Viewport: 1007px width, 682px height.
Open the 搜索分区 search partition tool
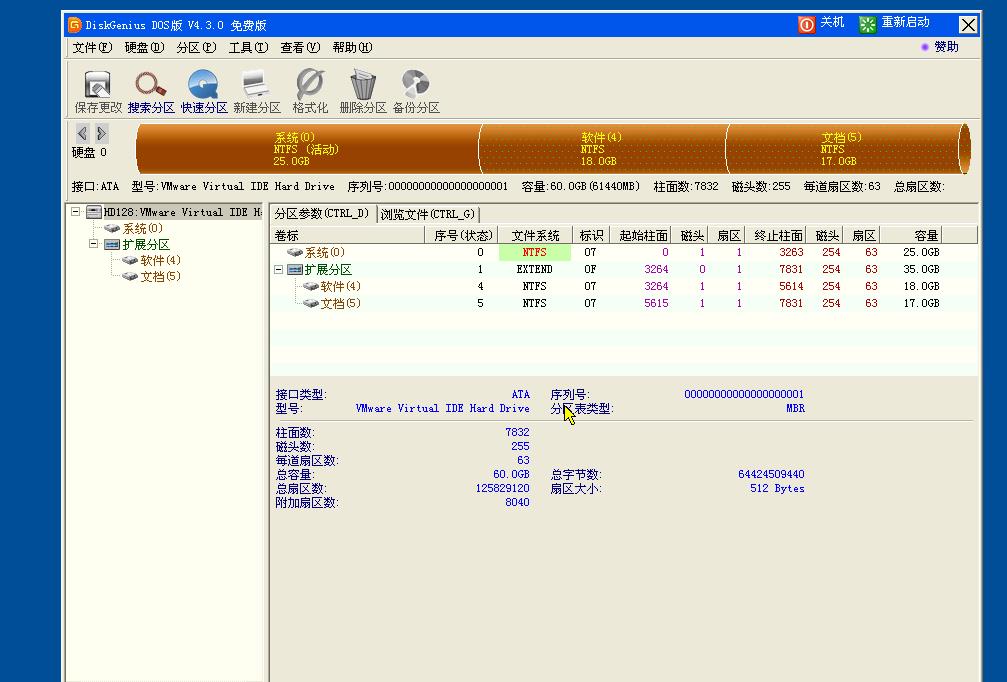click(x=150, y=85)
